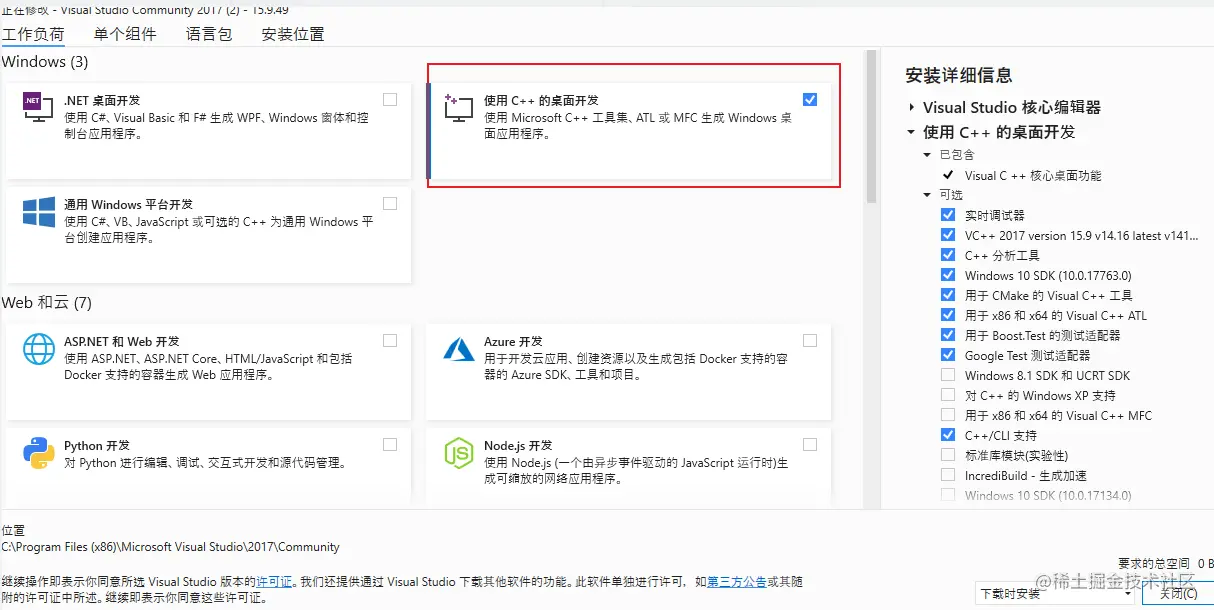Tick the 通用 Windows 平台开发 workload checkbox
Image resolution: width=1214 pixels, height=610 pixels.
390,203
